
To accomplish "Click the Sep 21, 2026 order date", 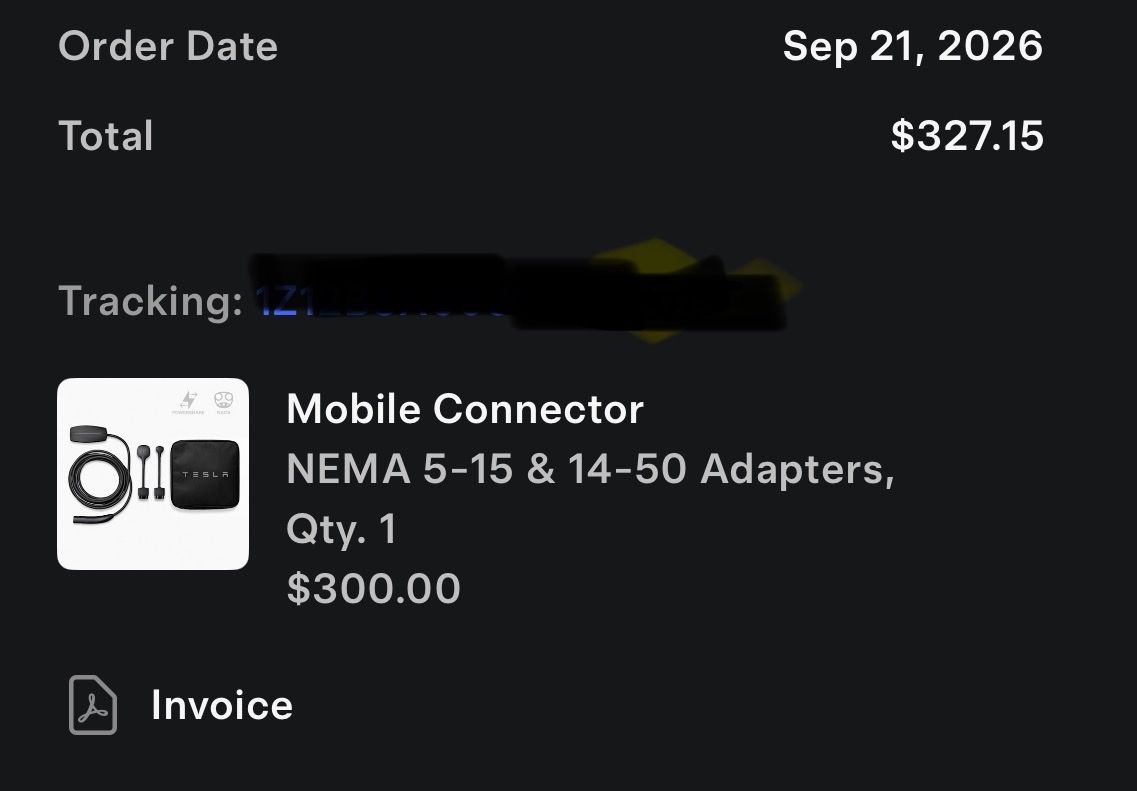I will coord(913,46).
